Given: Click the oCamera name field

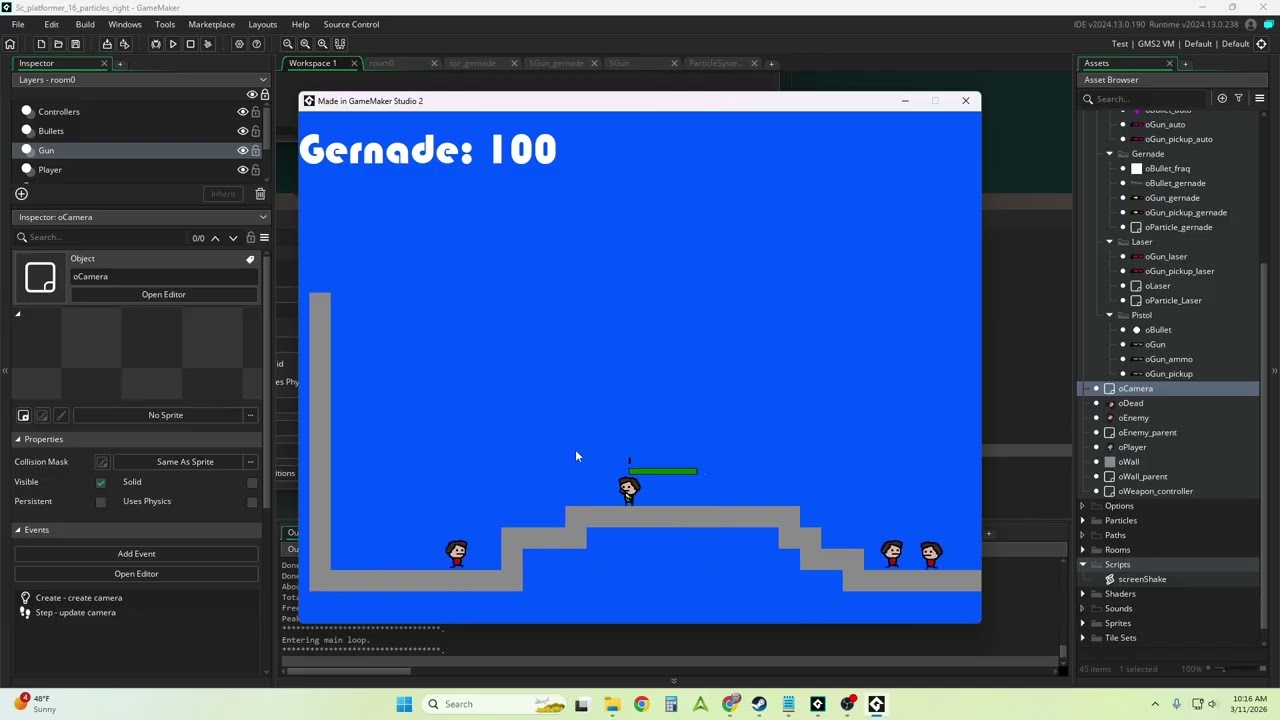Looking at the screenshot, I should pos(163,277).
